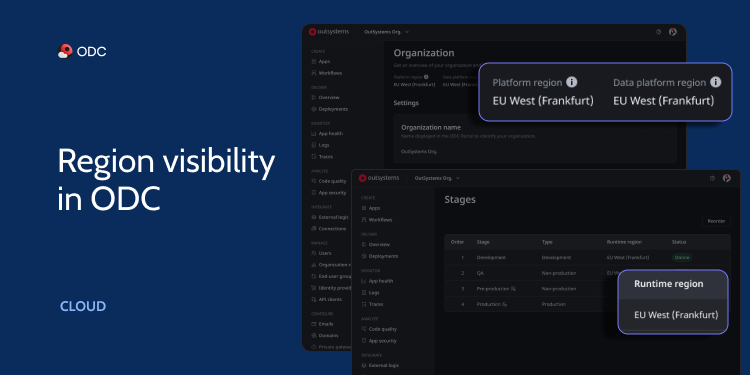Viewport: 750px width, 375px height.
Task: Open Apps in Stages window sidebar
Action: tap(371, 208)
